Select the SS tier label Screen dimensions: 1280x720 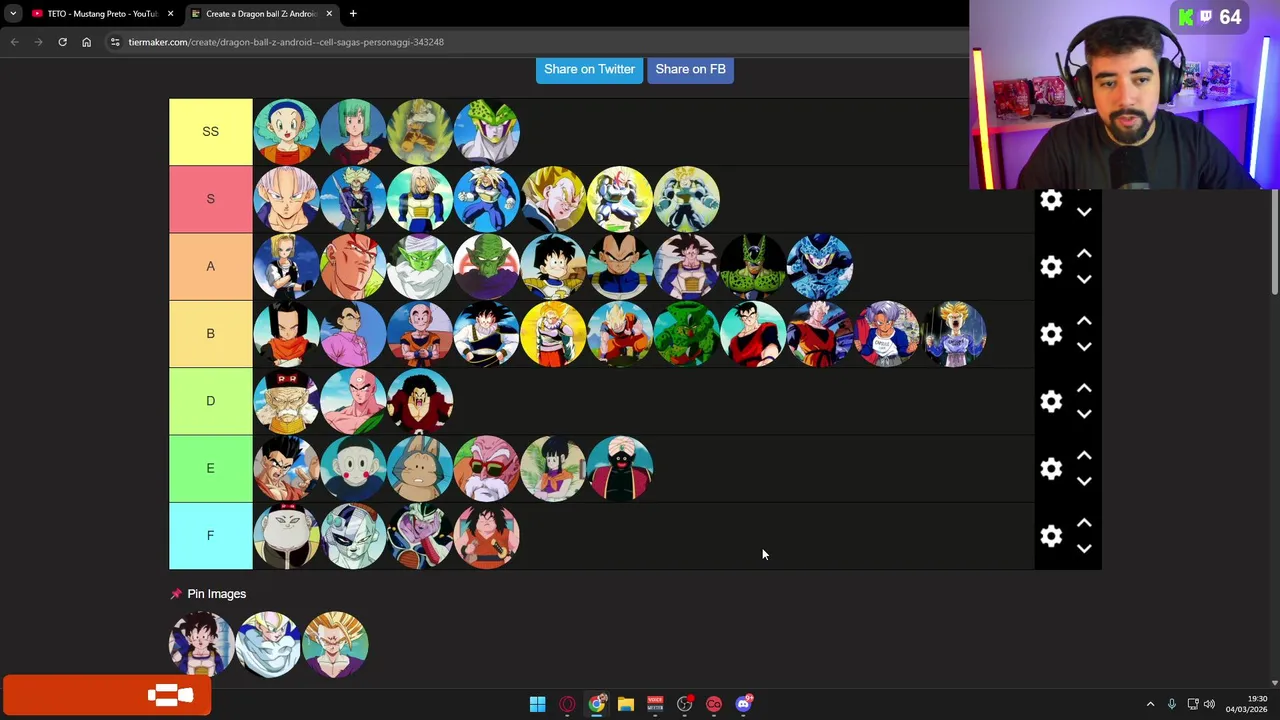click(210, 132)
